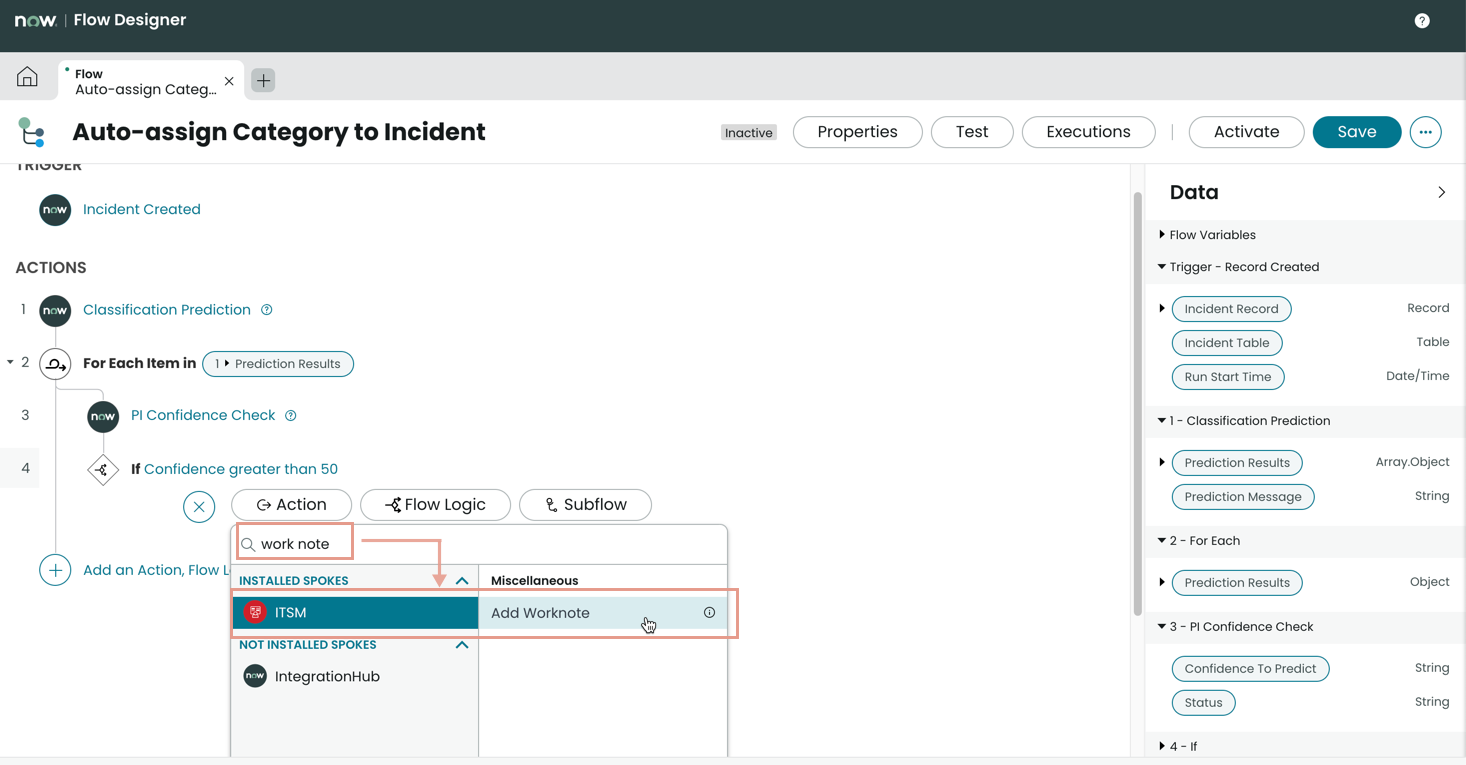Open help for PI Confidence Check
The image size is (1466, 765).
(291, 416)
